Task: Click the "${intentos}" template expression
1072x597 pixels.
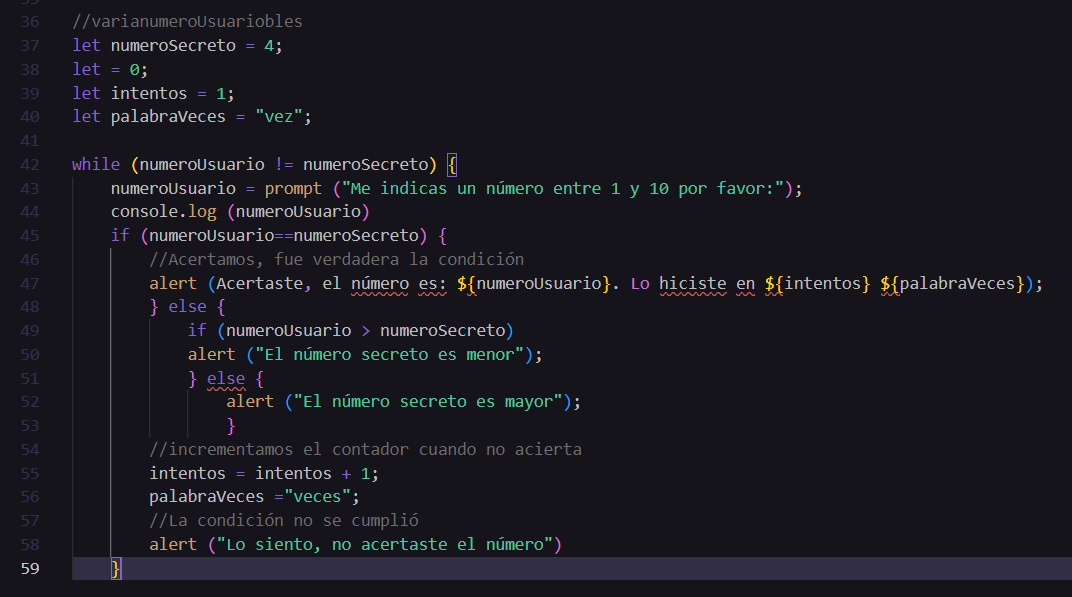Action: click(x=818, y=284)
